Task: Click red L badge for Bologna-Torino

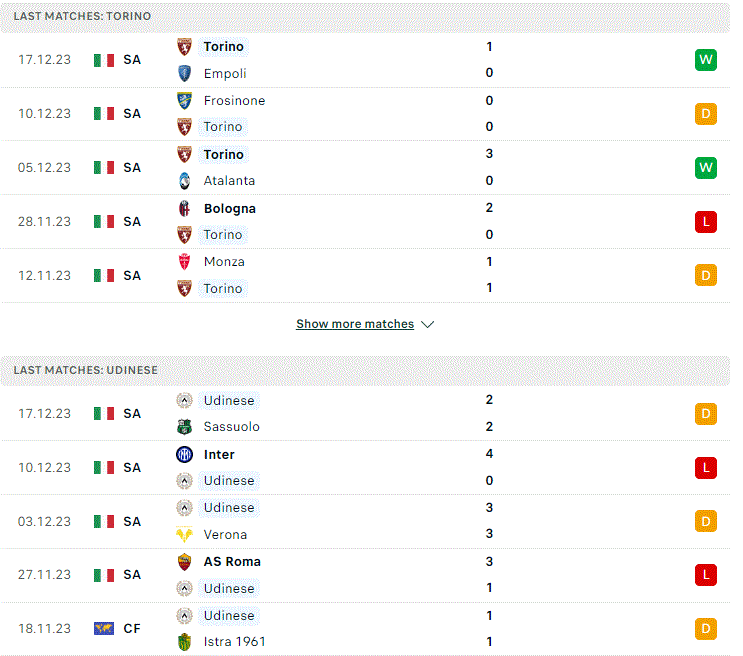Action: (706, 222)
